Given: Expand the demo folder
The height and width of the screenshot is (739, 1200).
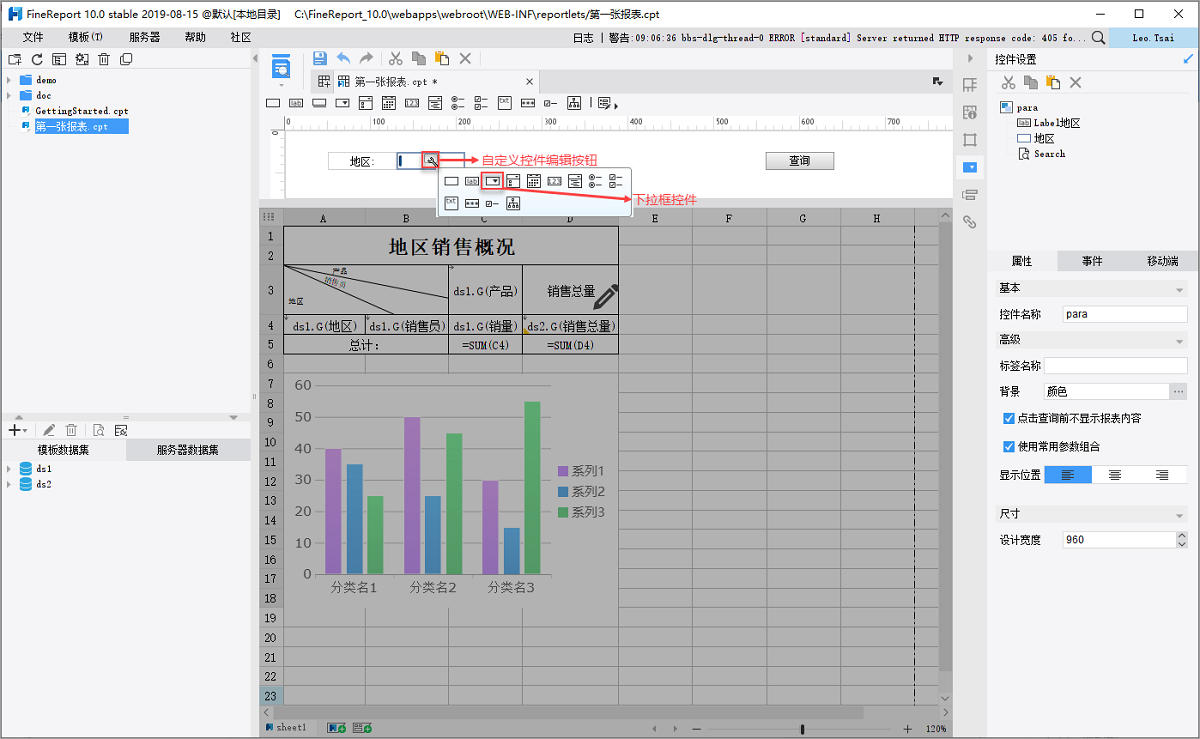Looking at the screenshot, I should pos(9,79).
